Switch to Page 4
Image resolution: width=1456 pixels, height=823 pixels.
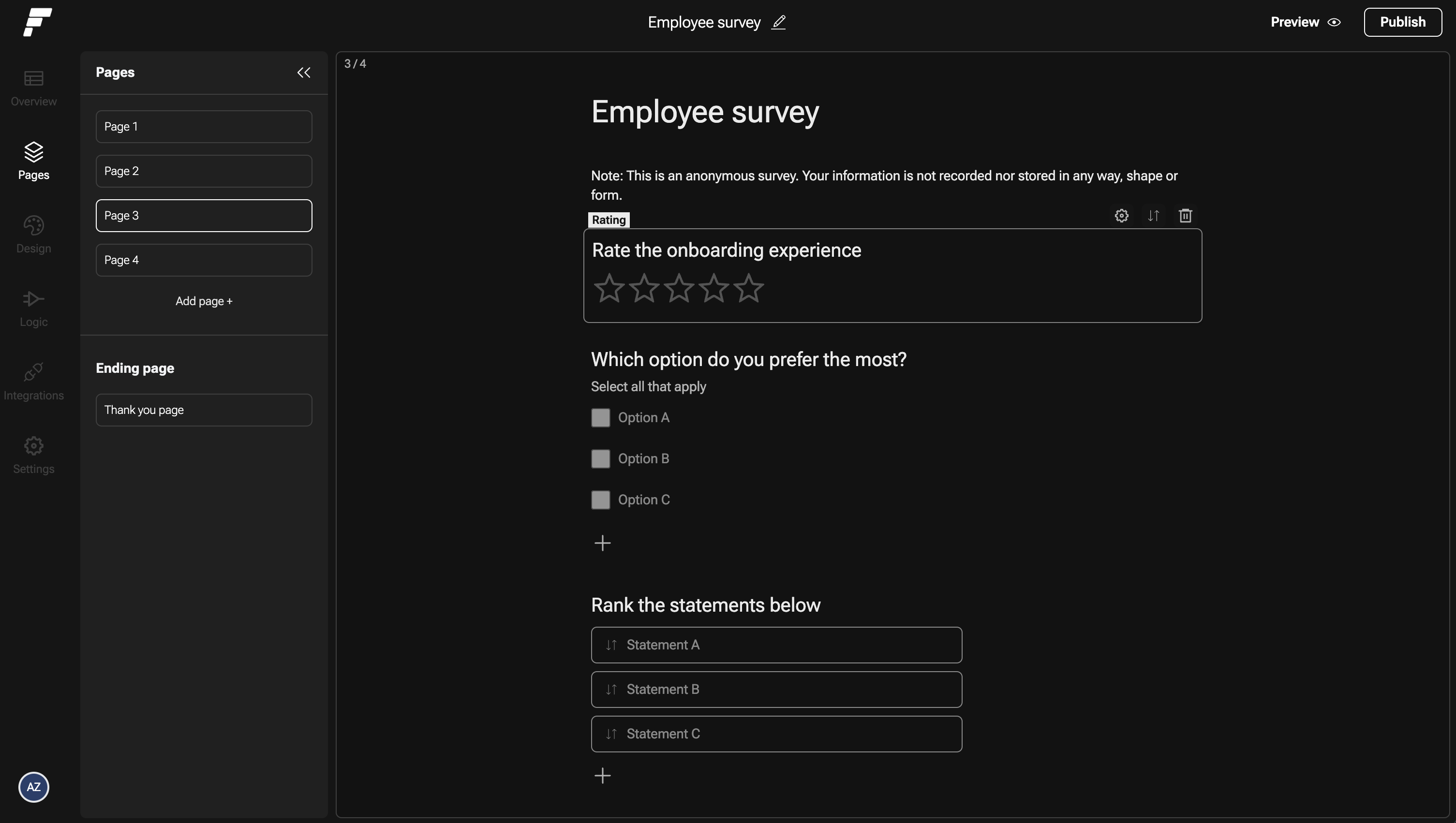204,260
